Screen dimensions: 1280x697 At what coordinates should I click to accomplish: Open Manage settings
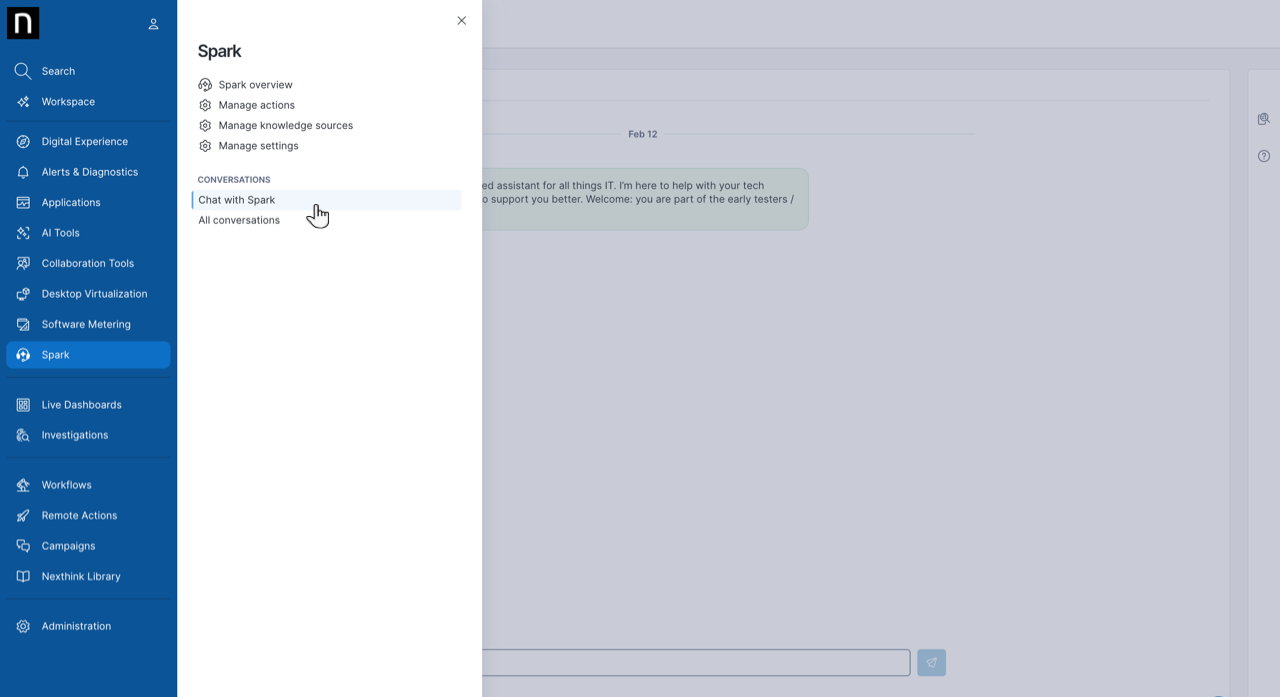(x=258, y=146)
